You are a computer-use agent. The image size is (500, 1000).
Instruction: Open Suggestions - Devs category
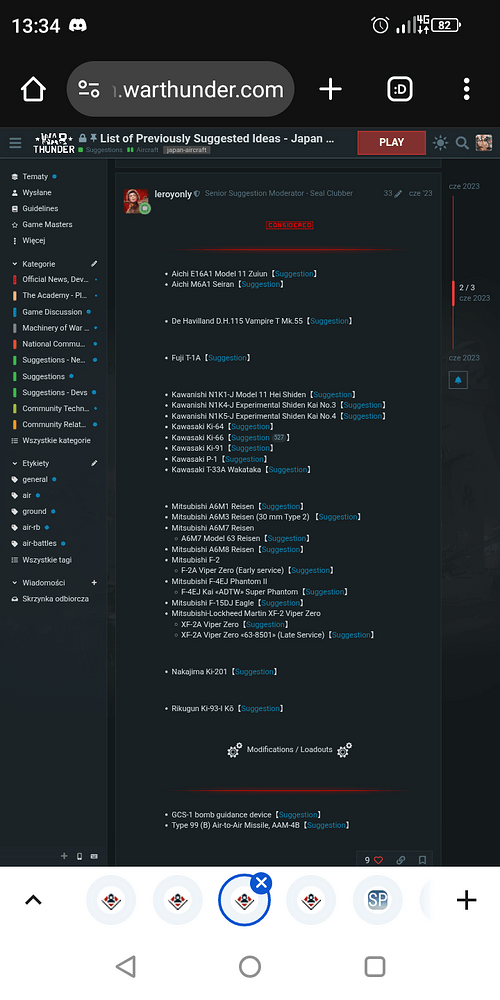point(55,392)
